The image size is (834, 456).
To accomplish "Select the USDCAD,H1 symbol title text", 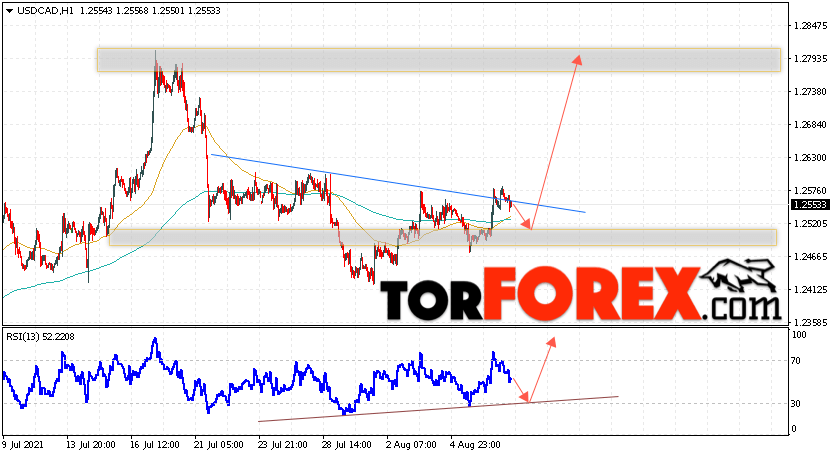I will click(x=45, y=11).
